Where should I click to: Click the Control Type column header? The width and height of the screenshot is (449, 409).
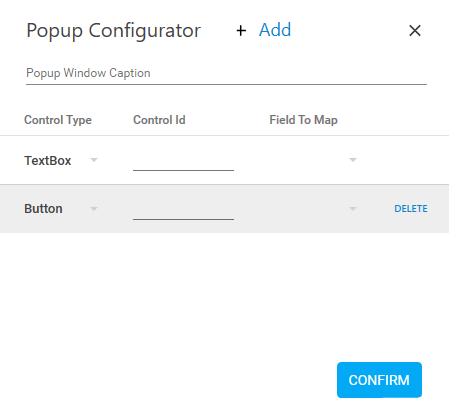point(58,120)
